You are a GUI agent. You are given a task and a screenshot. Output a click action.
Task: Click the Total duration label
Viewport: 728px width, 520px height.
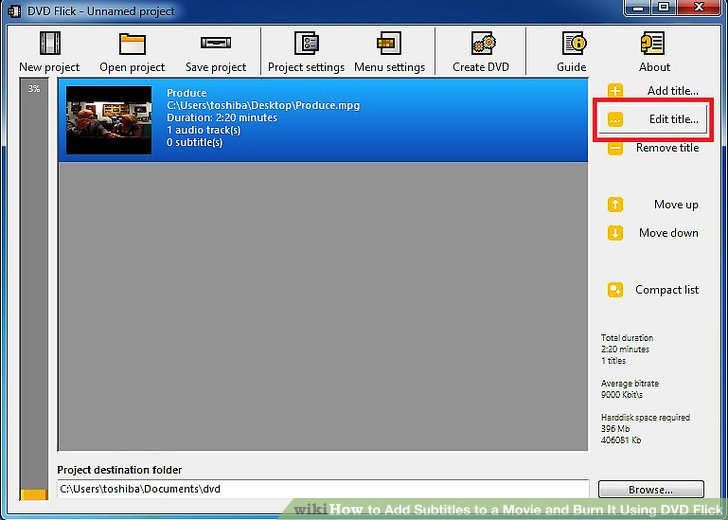(x=627, y=338)
